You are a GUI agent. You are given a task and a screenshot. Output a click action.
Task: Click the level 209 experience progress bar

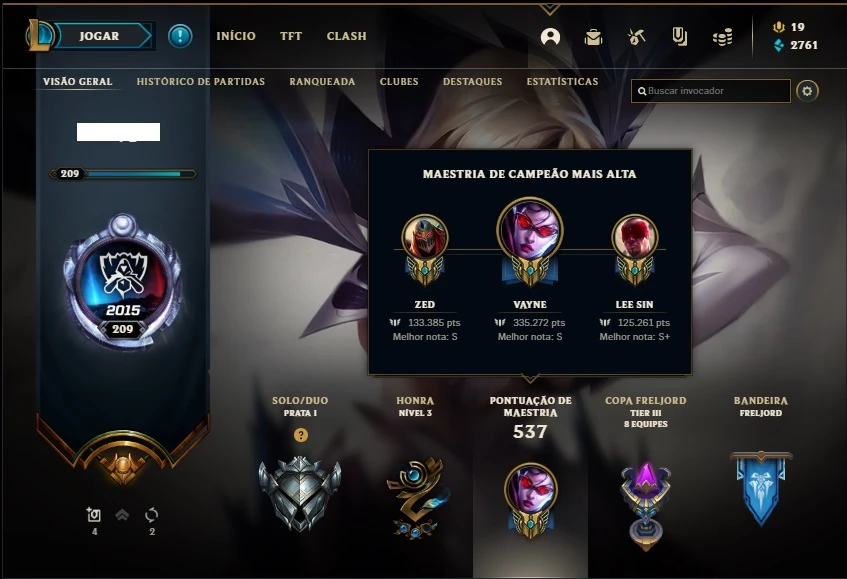[x=123, y=174]
